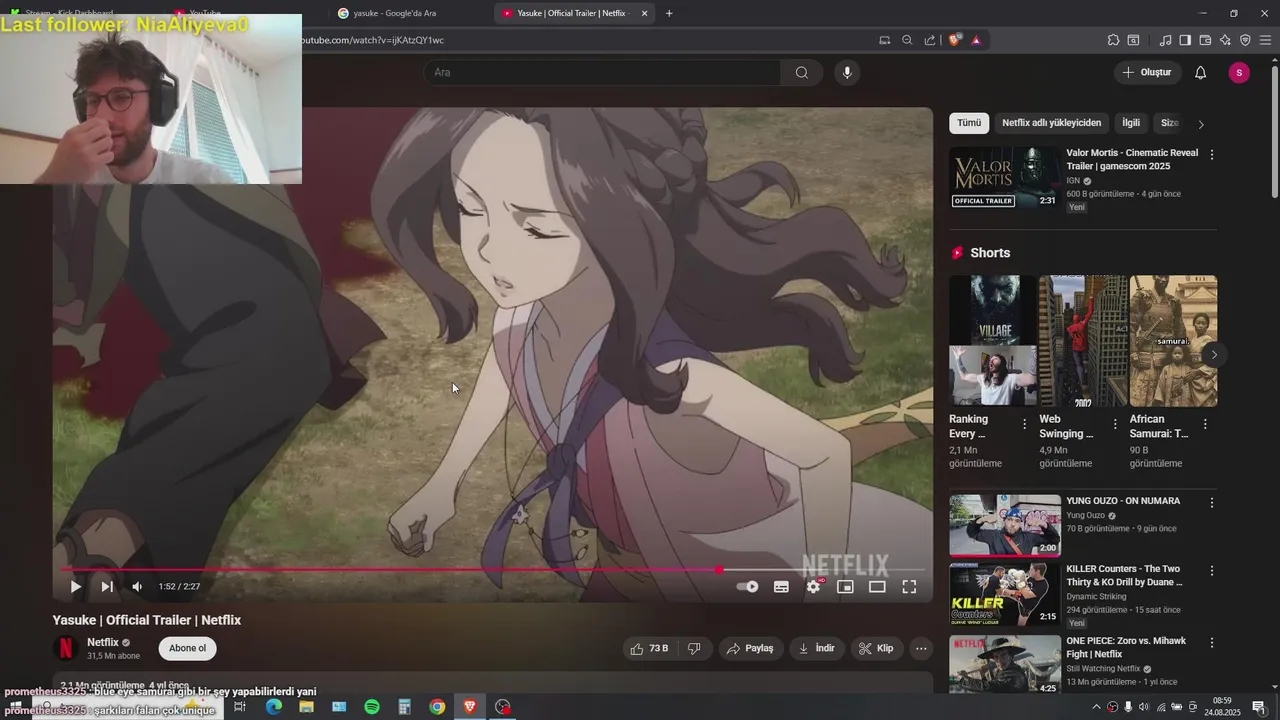Toggle the browser sidebar panel
1280x720 pixels.
pyautogui.click(x=1185, y=40)
